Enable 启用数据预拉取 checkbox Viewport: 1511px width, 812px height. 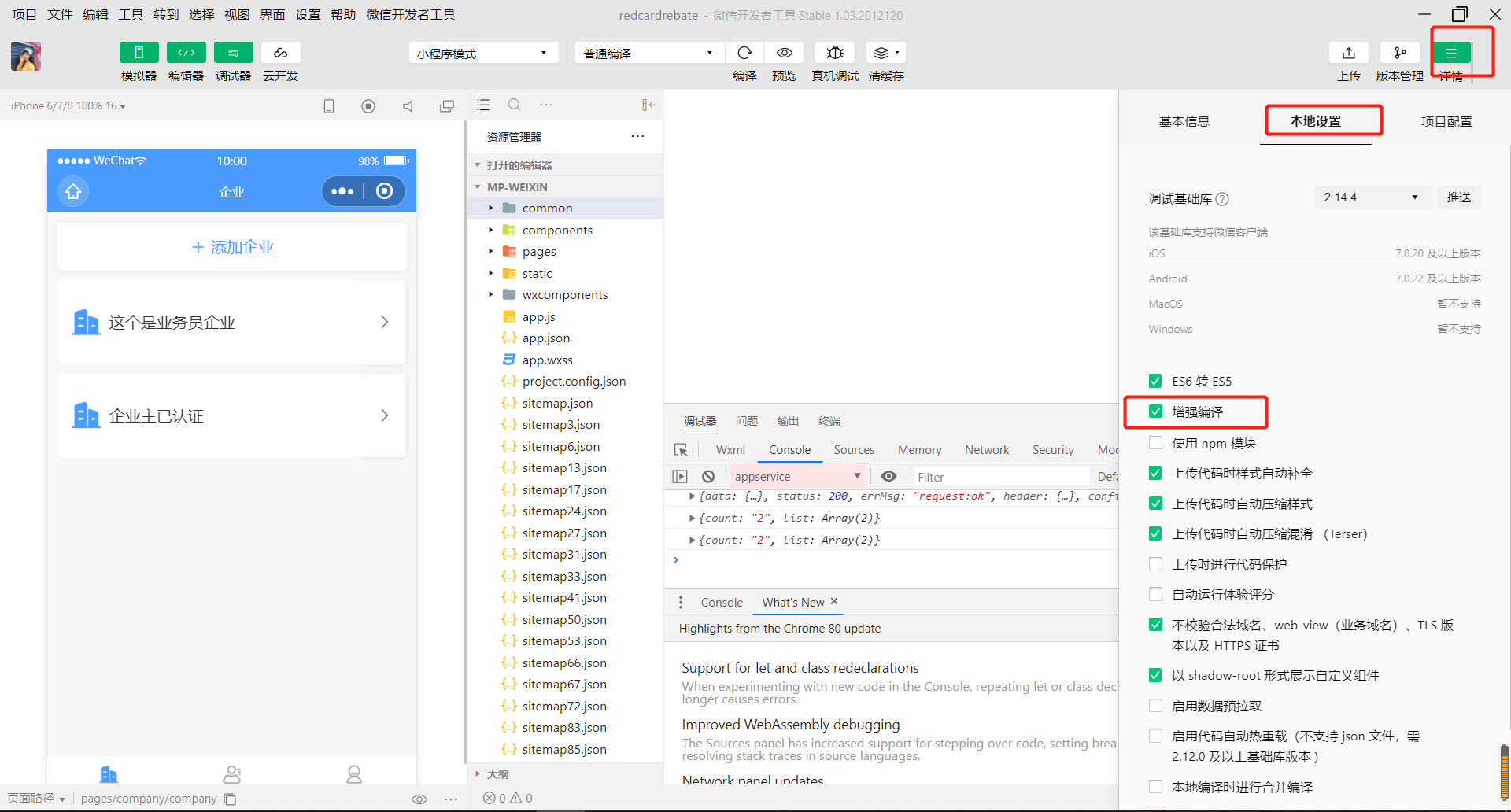pos(1155,706)
